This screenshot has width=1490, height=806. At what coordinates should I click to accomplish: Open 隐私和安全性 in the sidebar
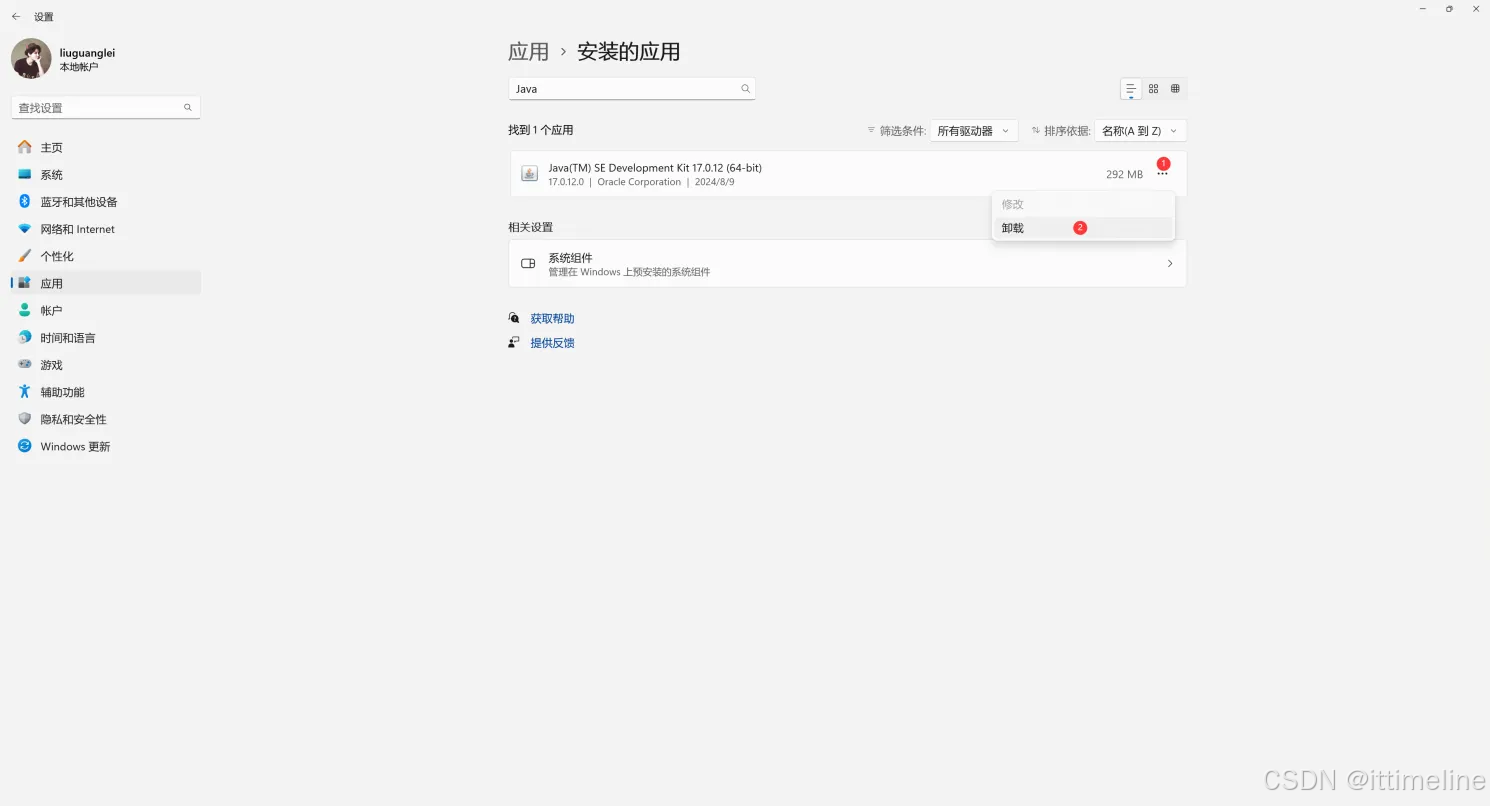tap(106, 419)
